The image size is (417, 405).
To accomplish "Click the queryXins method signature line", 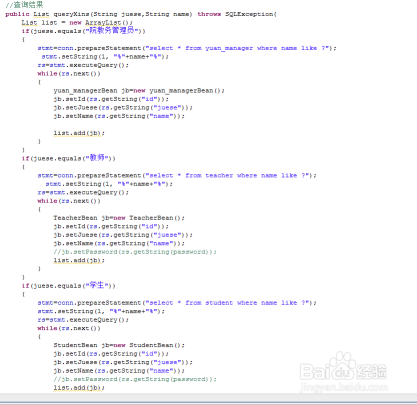I will pos(141,14).
